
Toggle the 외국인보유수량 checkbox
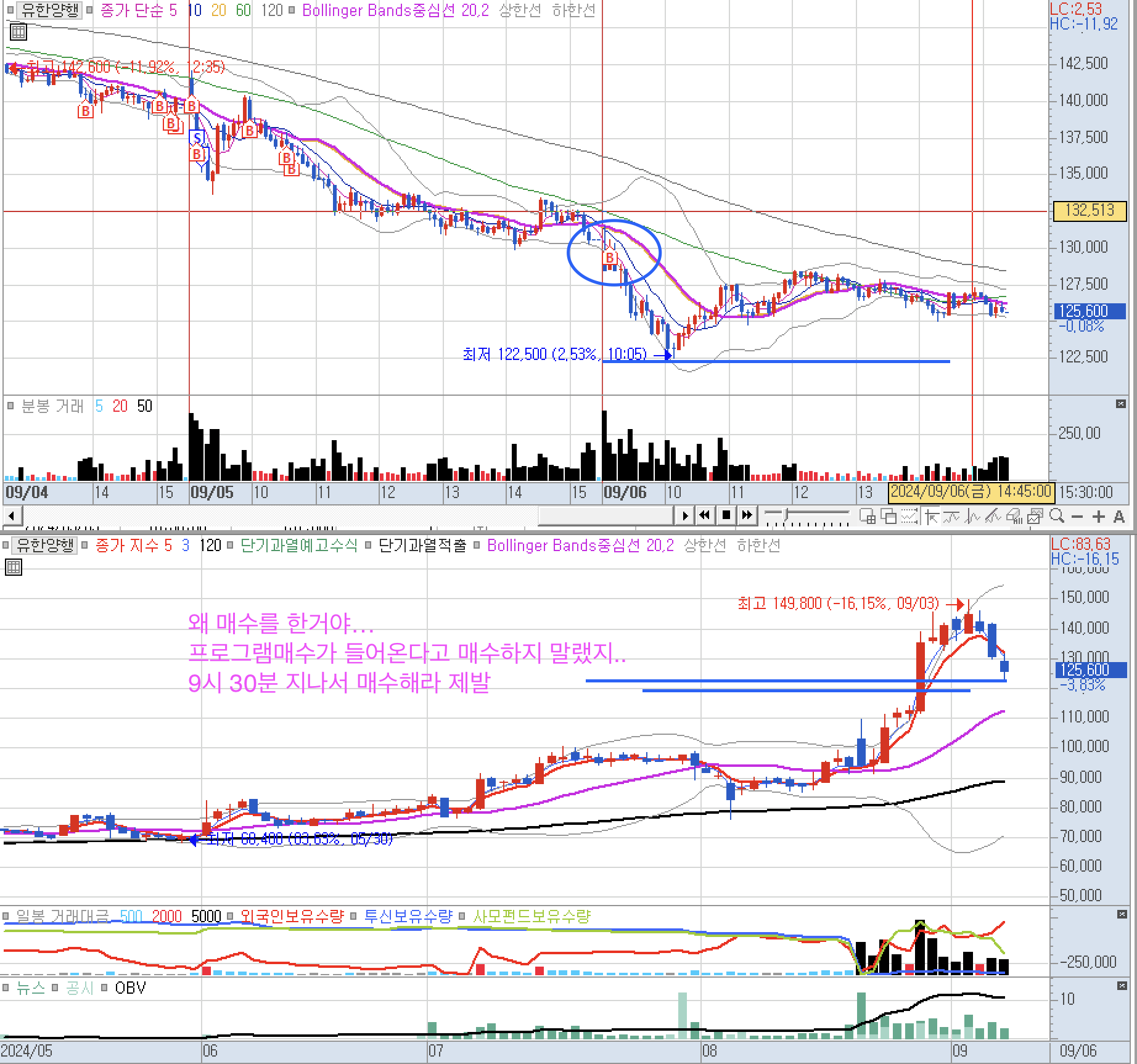tap(231, 916)
